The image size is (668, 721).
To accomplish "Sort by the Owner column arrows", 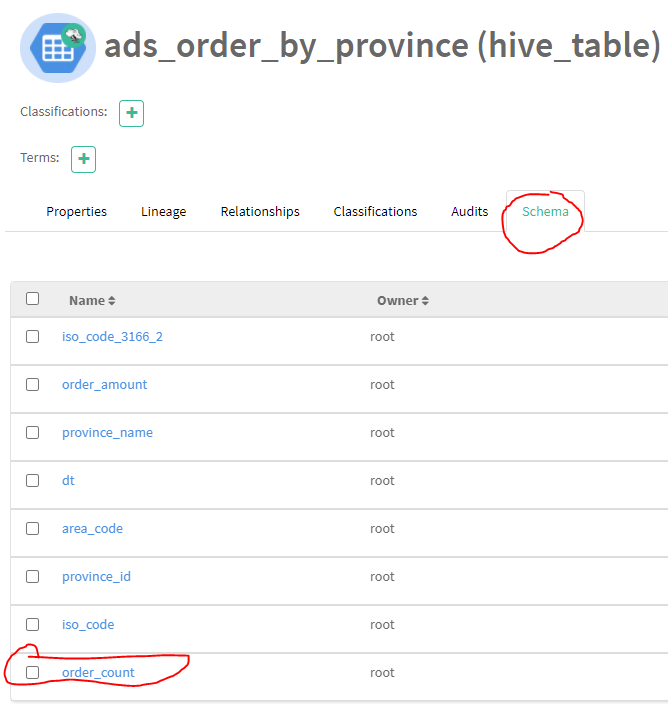I will pyautogui.click(x=425, y=301).
